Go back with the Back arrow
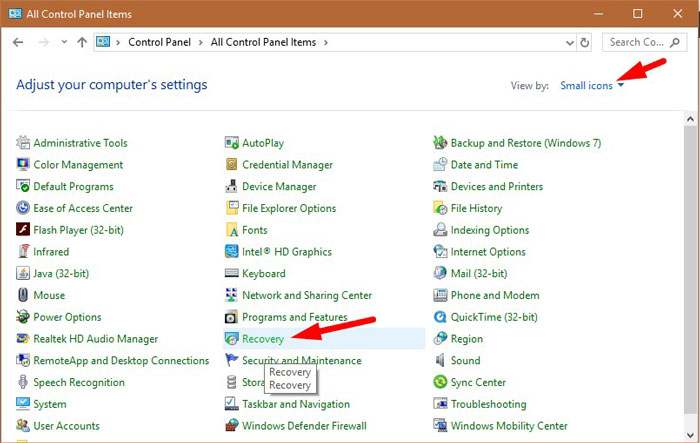700x443 pixels. [x=18, y=42]
